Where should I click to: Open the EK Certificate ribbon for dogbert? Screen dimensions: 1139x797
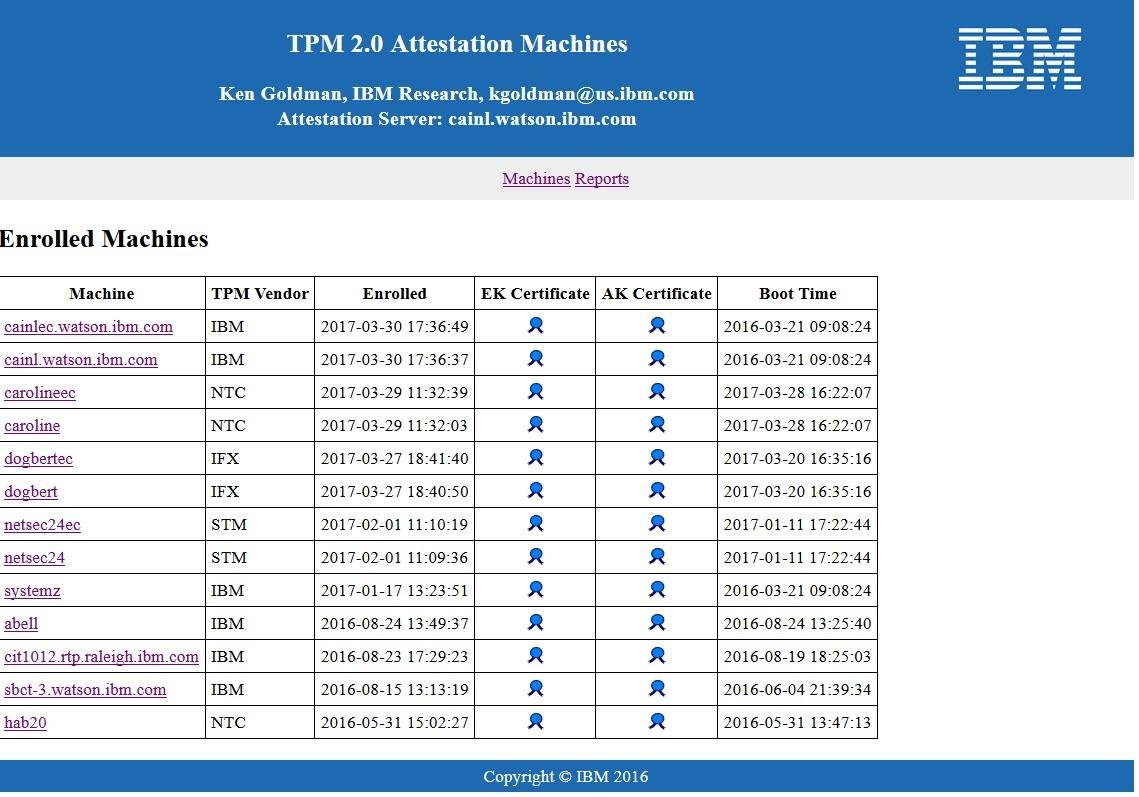coord(535,490)
